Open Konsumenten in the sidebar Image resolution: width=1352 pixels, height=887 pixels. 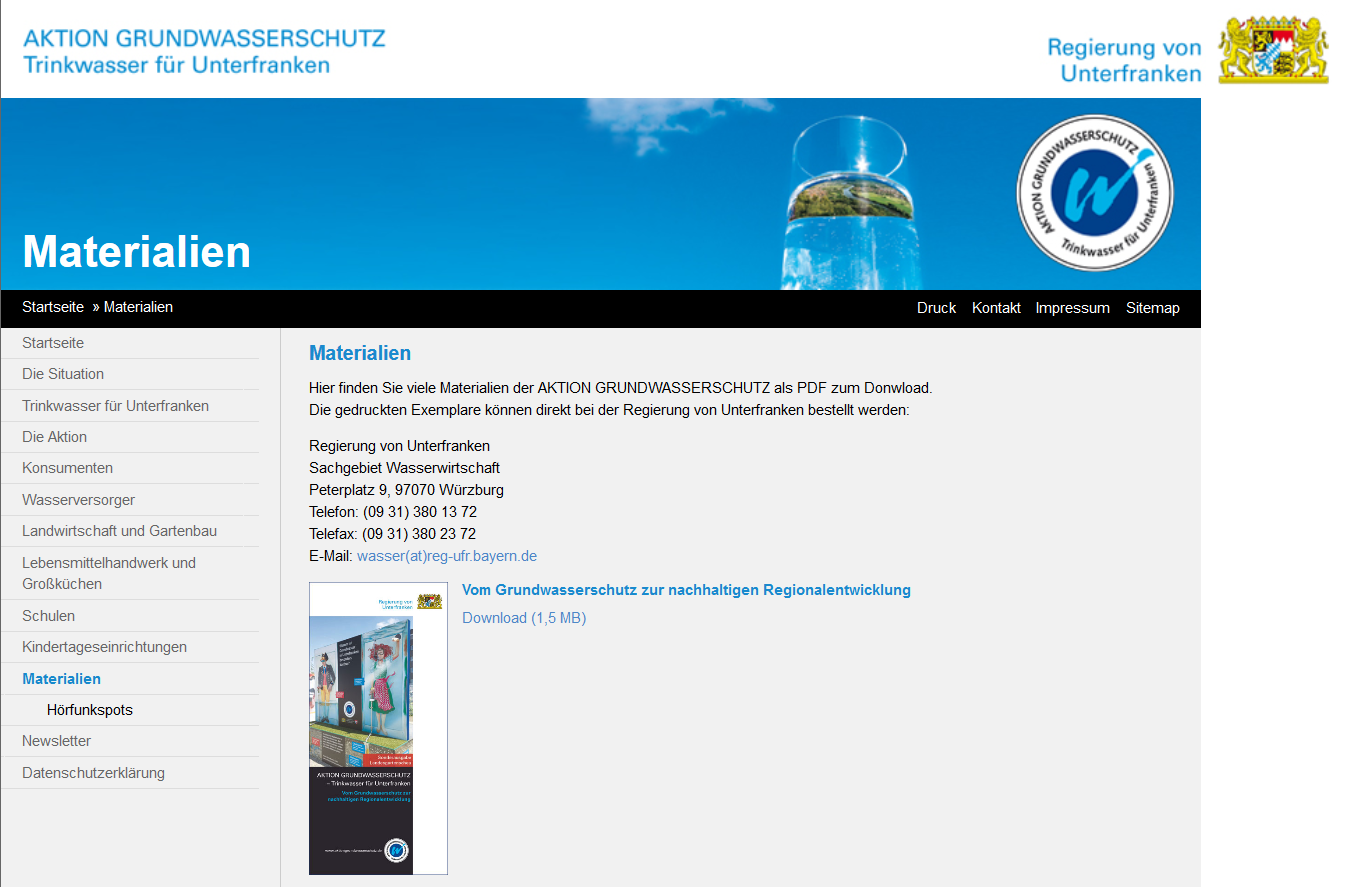[130, 468]
